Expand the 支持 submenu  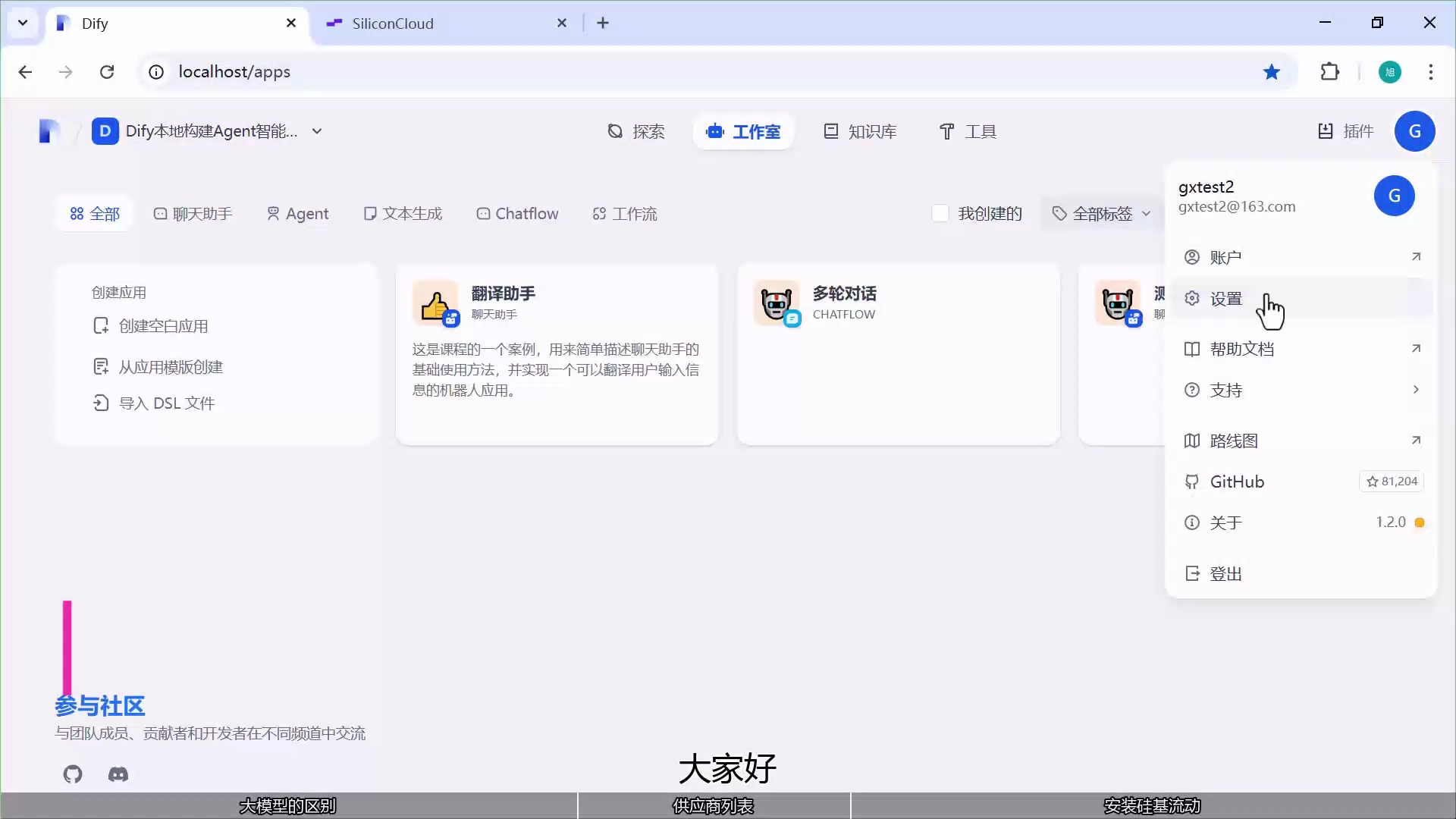pos(1301,390)
